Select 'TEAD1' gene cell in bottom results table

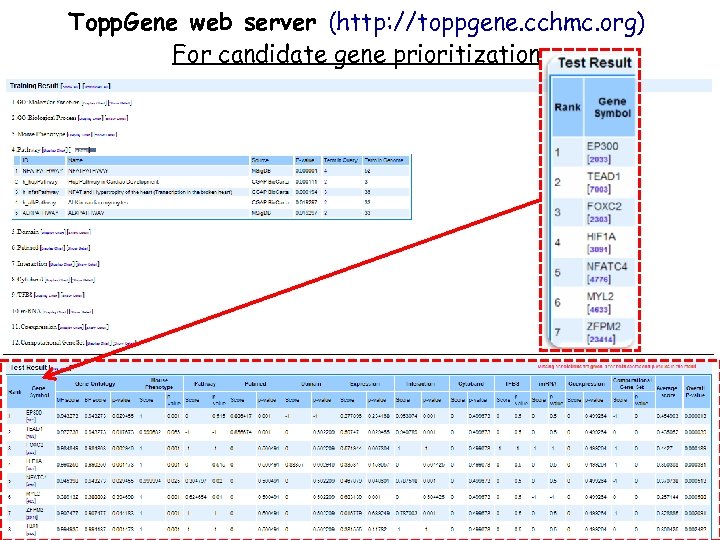(x=34, y=428)
